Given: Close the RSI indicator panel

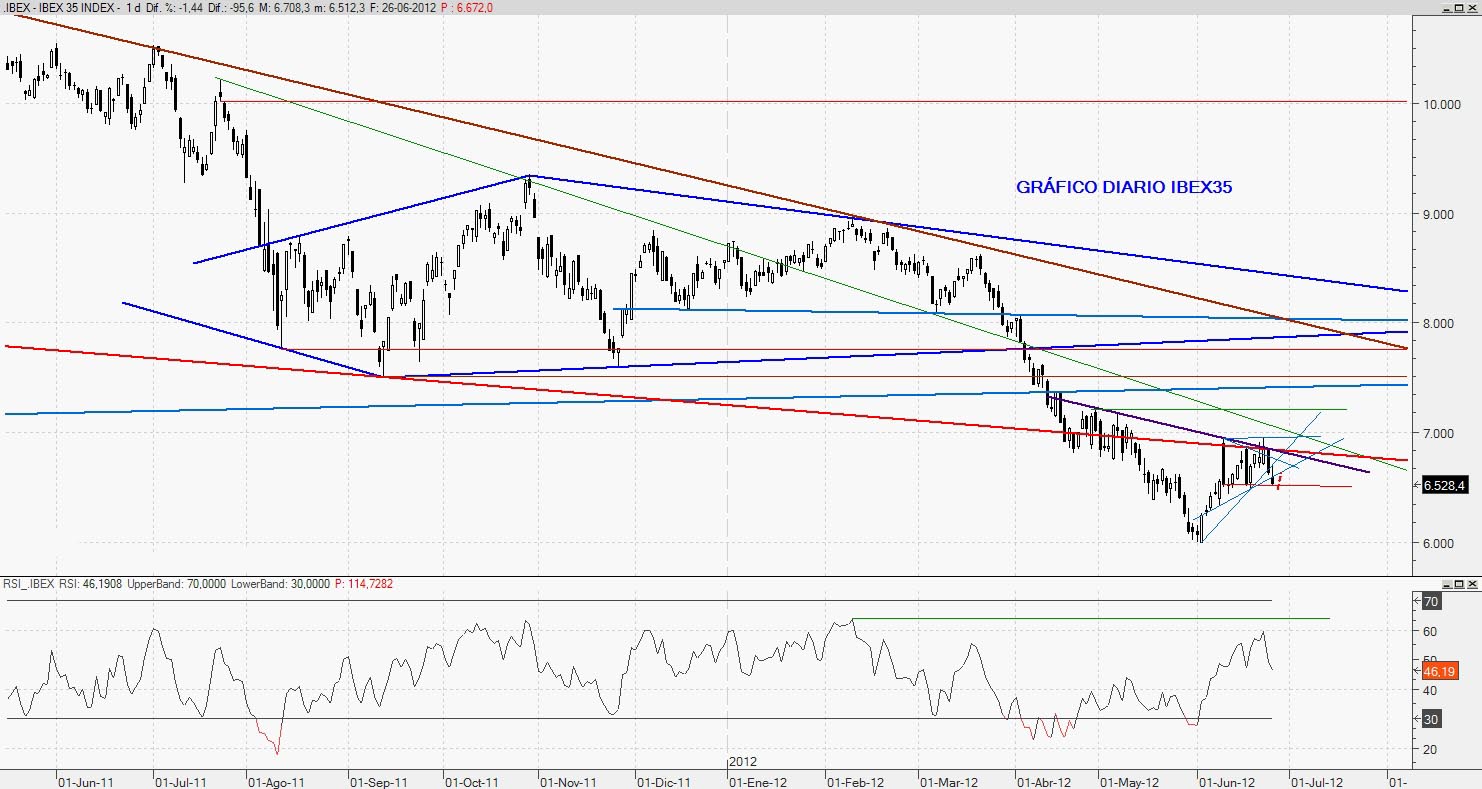Looking at the screenshot, I should 1473,584.
